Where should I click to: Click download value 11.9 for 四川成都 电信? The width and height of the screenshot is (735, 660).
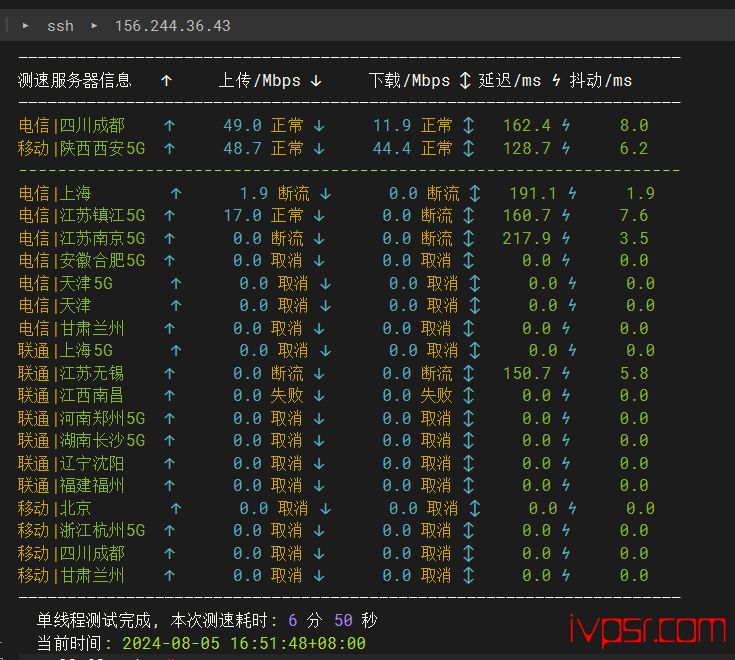point(392,125)
